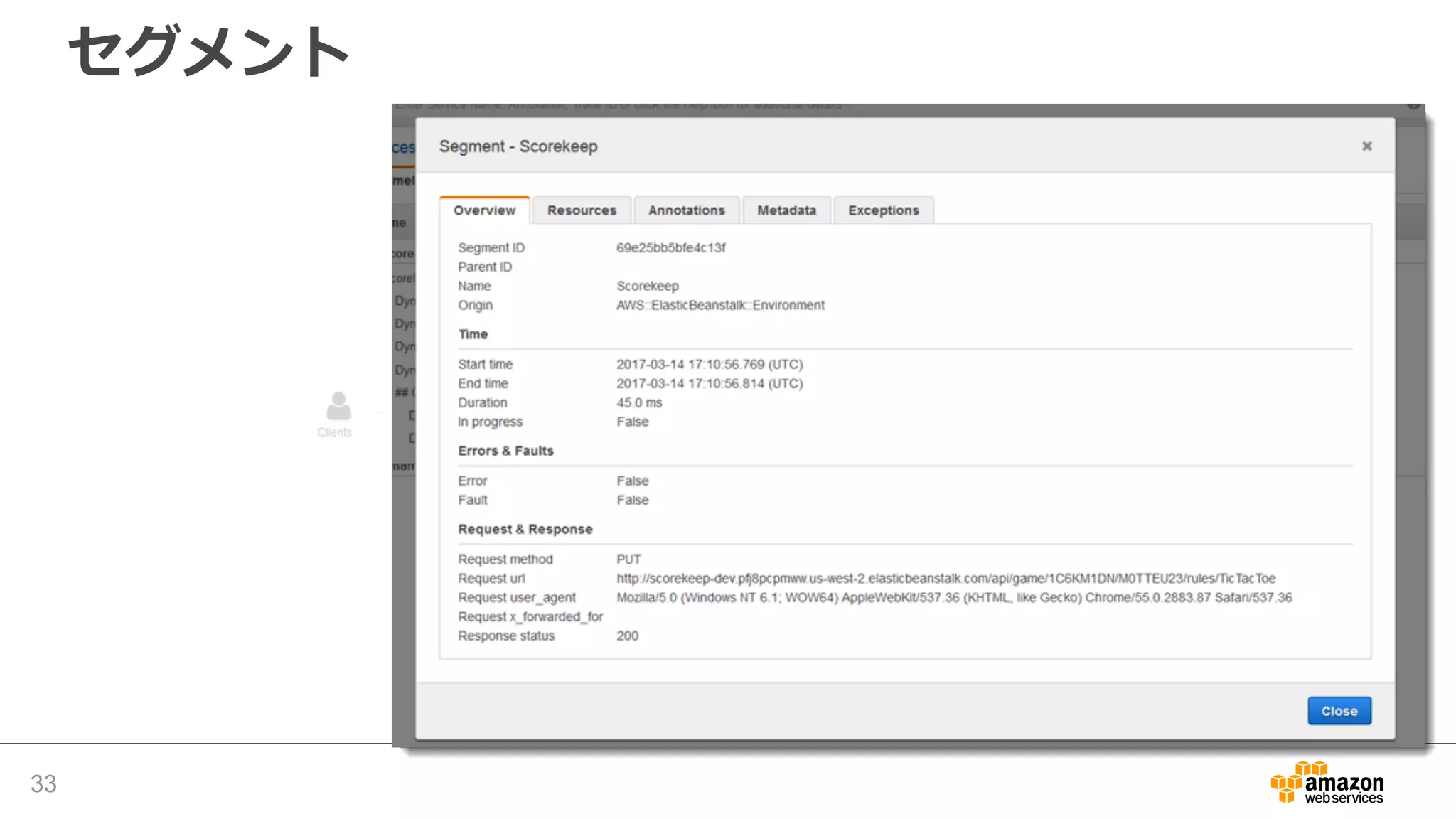
Task: Click the Segment - Scorekeep dialog title
Action: point(518,146)
